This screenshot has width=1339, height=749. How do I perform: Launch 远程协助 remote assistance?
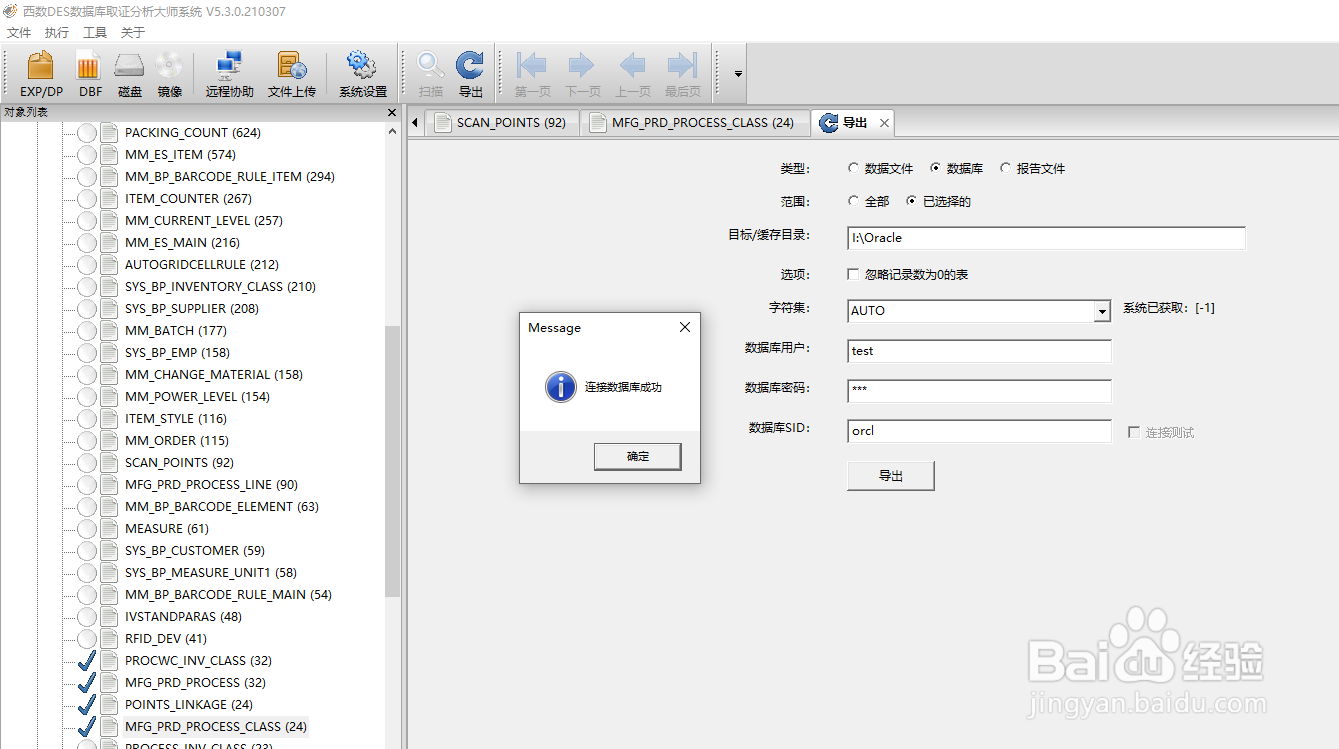point(229,73)
